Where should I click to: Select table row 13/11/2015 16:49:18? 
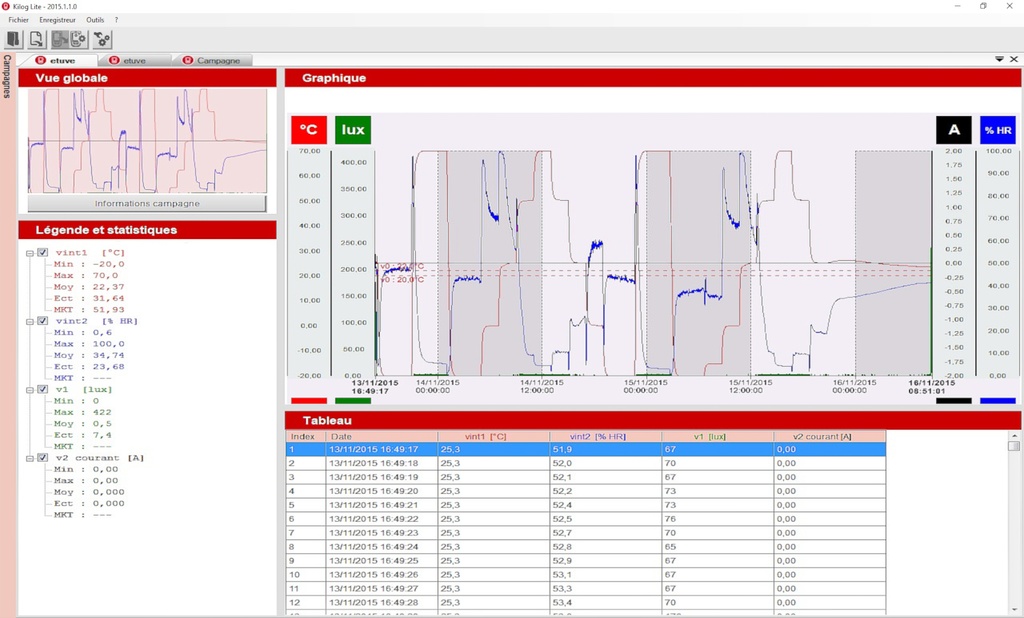(586, 463)
